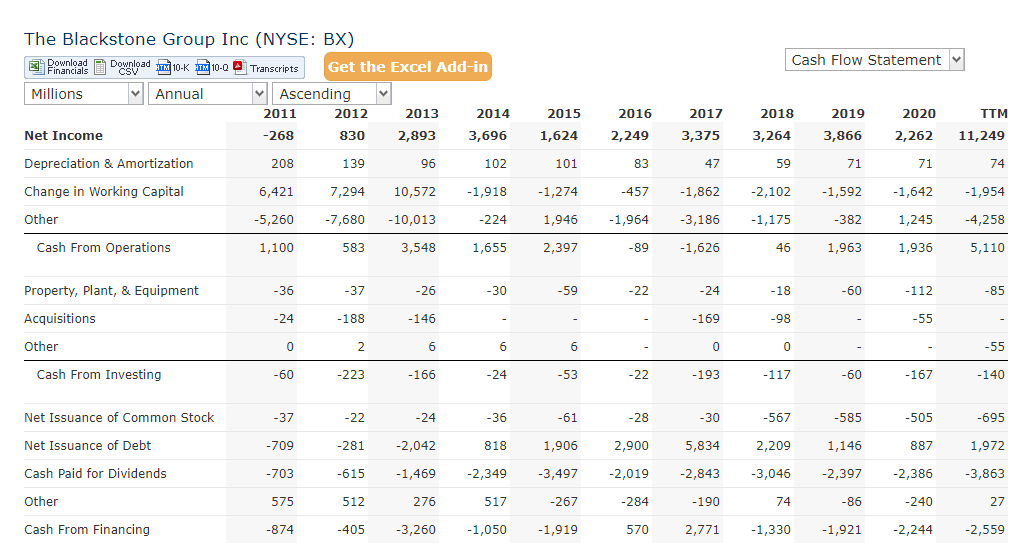Open the Ascending sort order dropdown
Viewport: 1033px width, 556px height.
pos(332,94)
